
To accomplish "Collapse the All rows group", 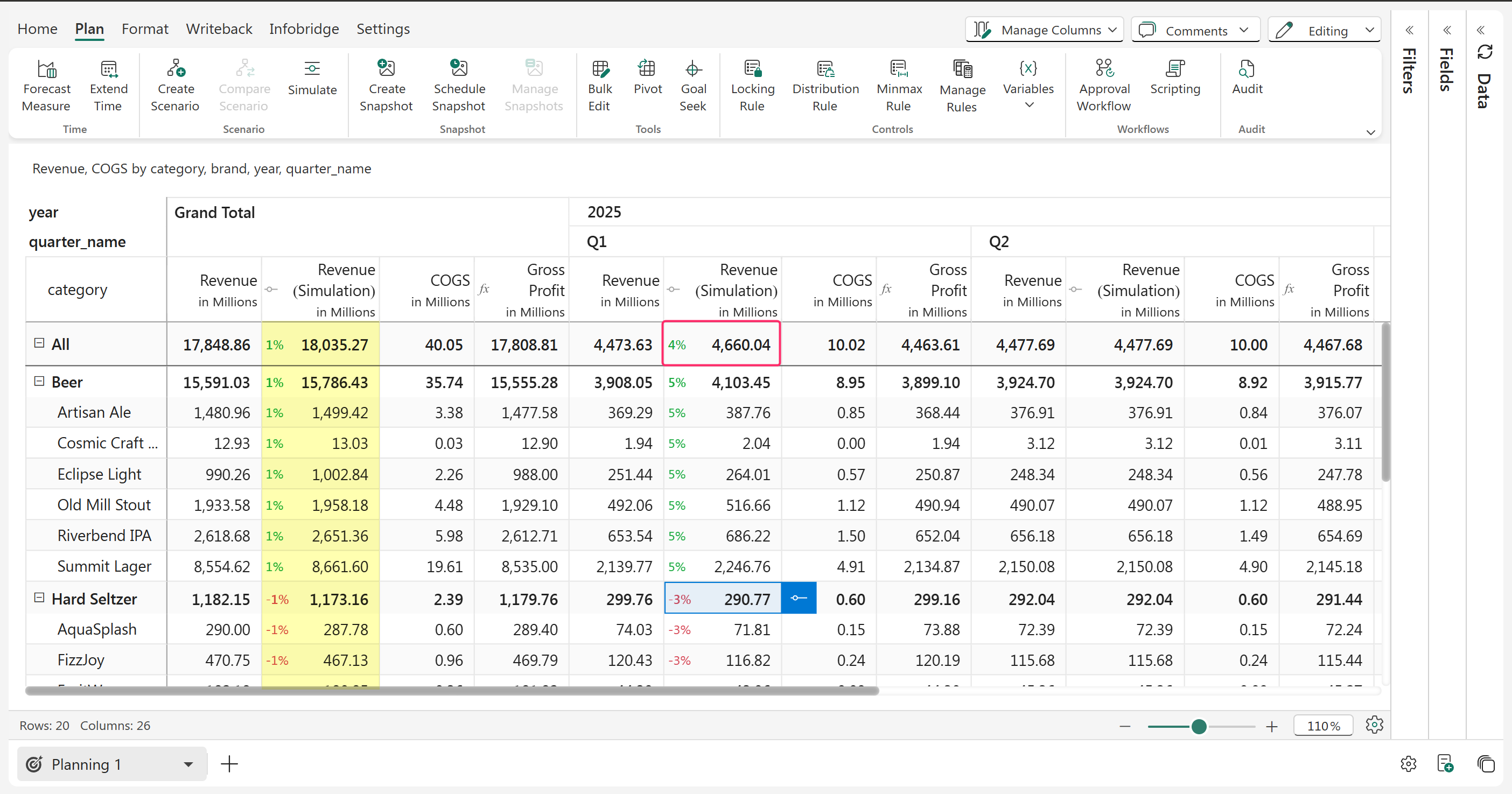I will click(x=39, y=343).
